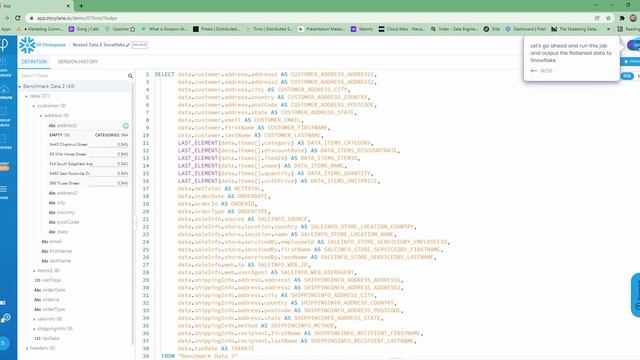Select the orderType field in tree
Image resolution: width=640 pixels, height=360 pixels.
[x=49, y=309]
